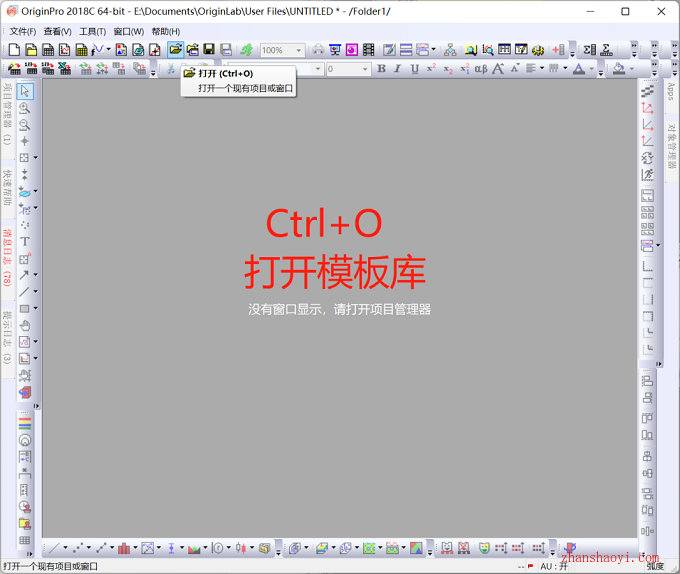Screen dimensions: 680x574
Task: Click the Palettes rainbow stripes icon
Action: (25, 423)
